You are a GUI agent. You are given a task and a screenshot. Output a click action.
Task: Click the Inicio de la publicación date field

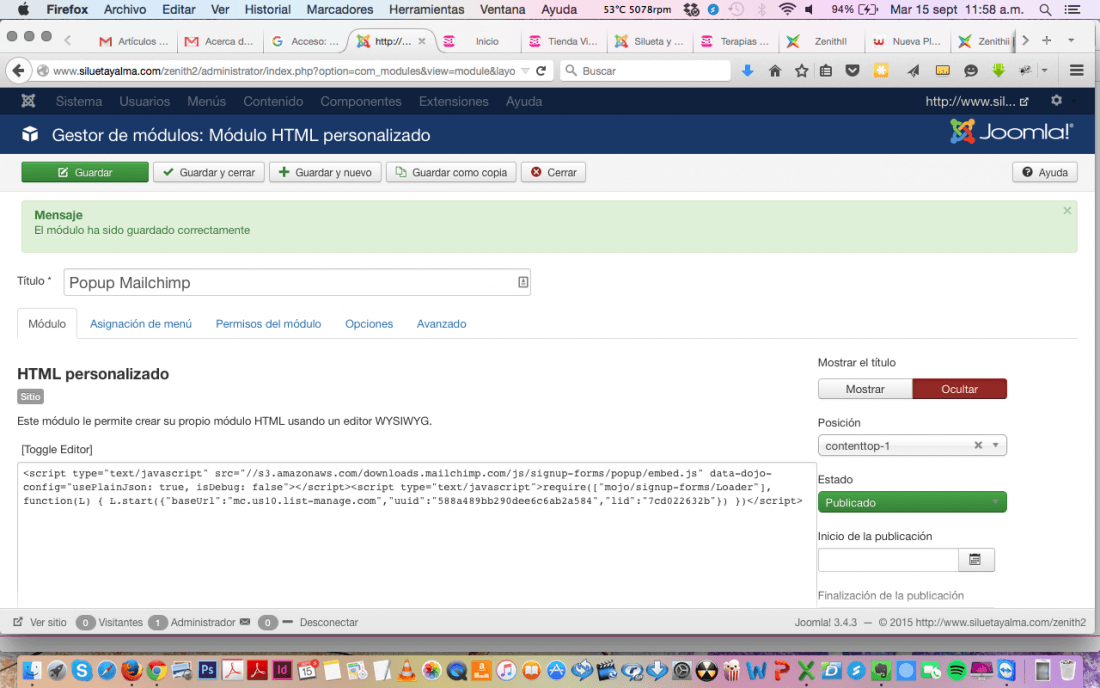[x=888, y=560]
